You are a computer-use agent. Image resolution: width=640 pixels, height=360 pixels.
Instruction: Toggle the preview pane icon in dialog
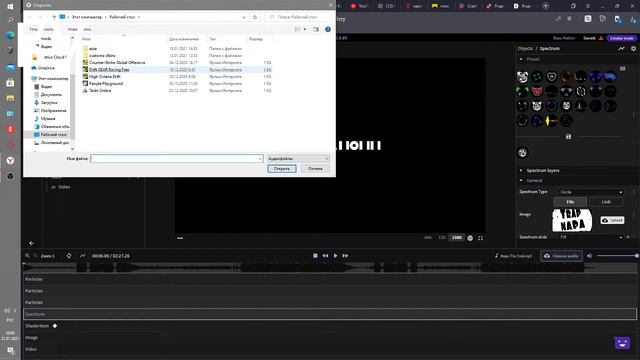[x=316, y=29]
